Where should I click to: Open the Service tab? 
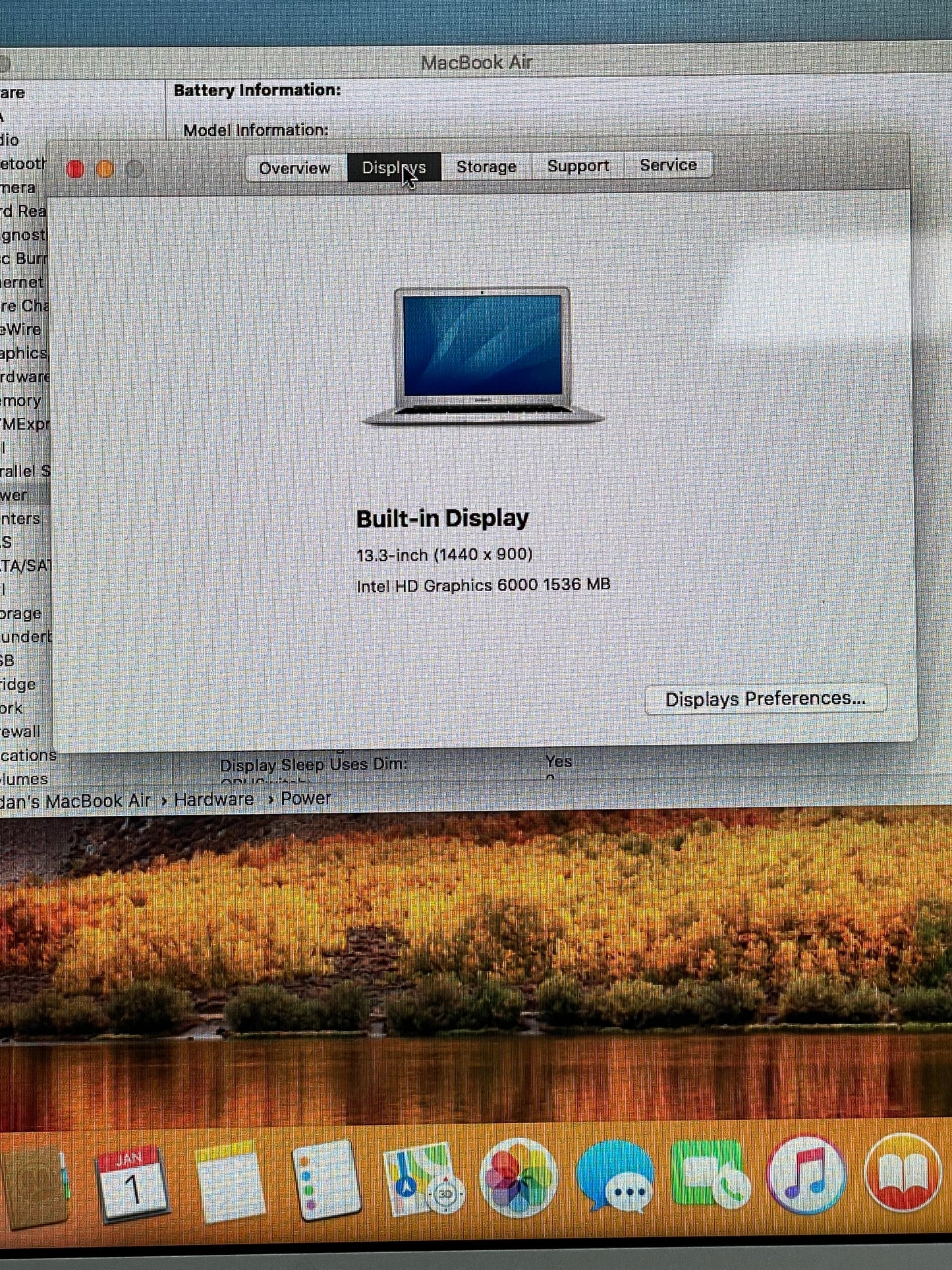tap(667, 165)
